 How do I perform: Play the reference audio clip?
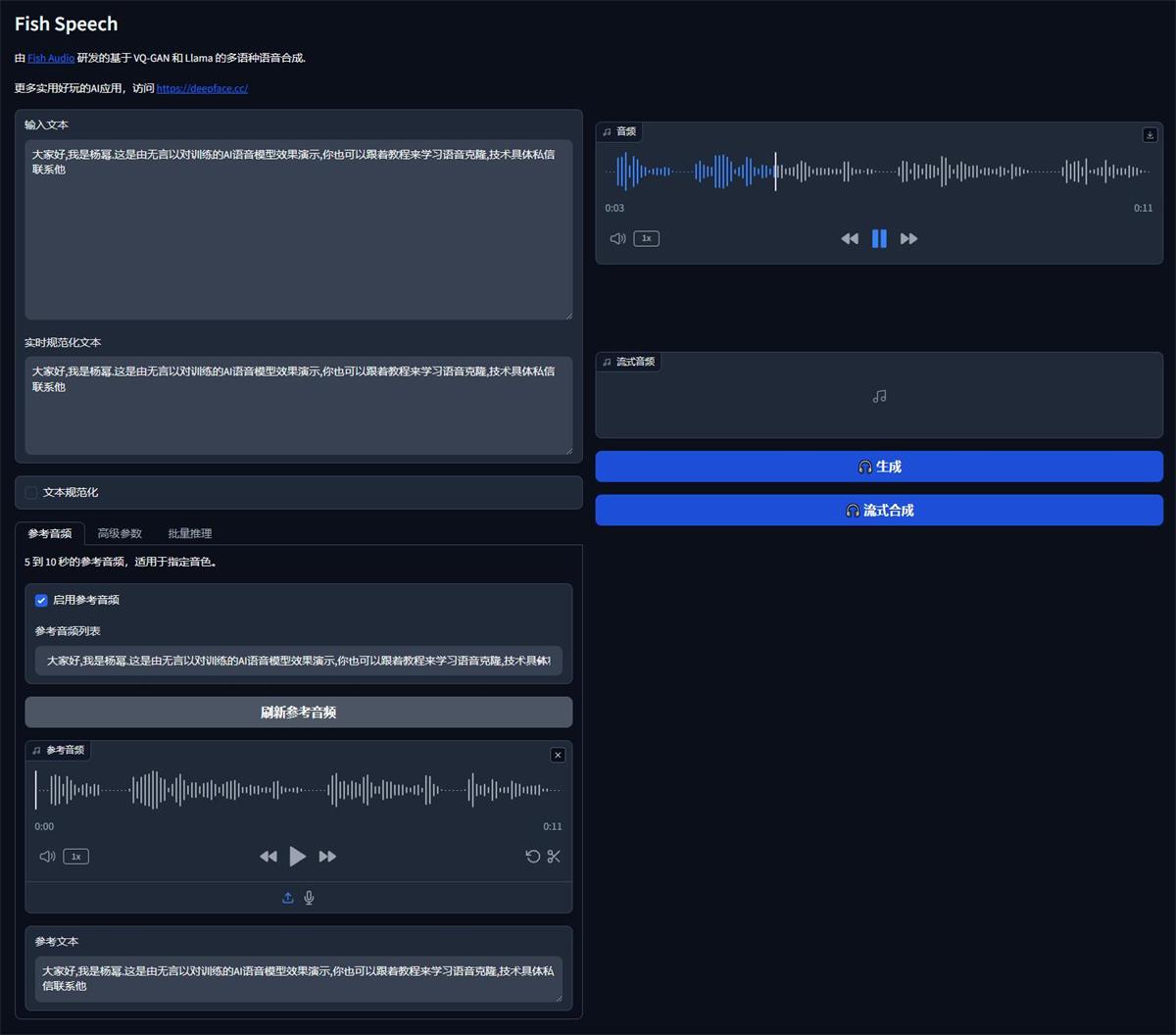(x=297, y=857)
